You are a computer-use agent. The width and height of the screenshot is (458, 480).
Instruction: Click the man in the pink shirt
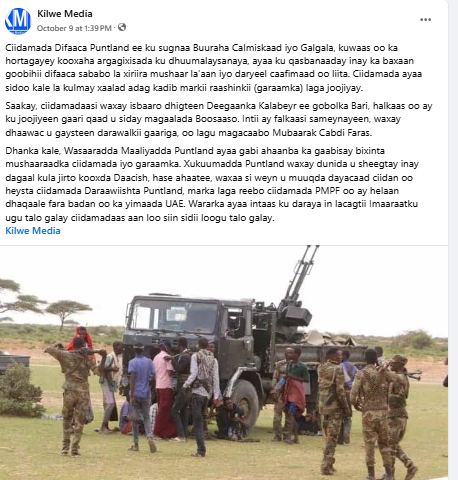165,392
